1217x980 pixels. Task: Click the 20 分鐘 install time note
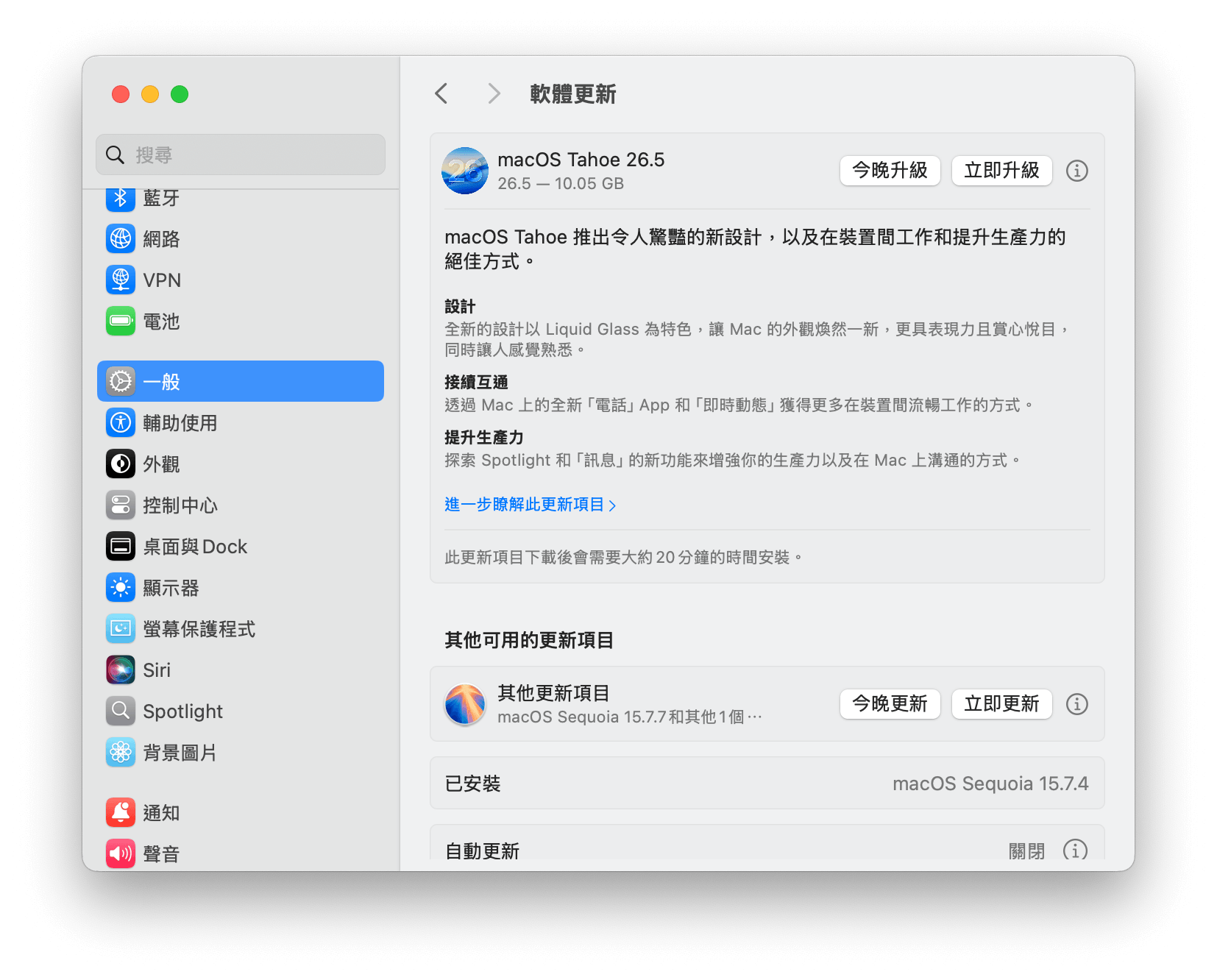(622, 558)
